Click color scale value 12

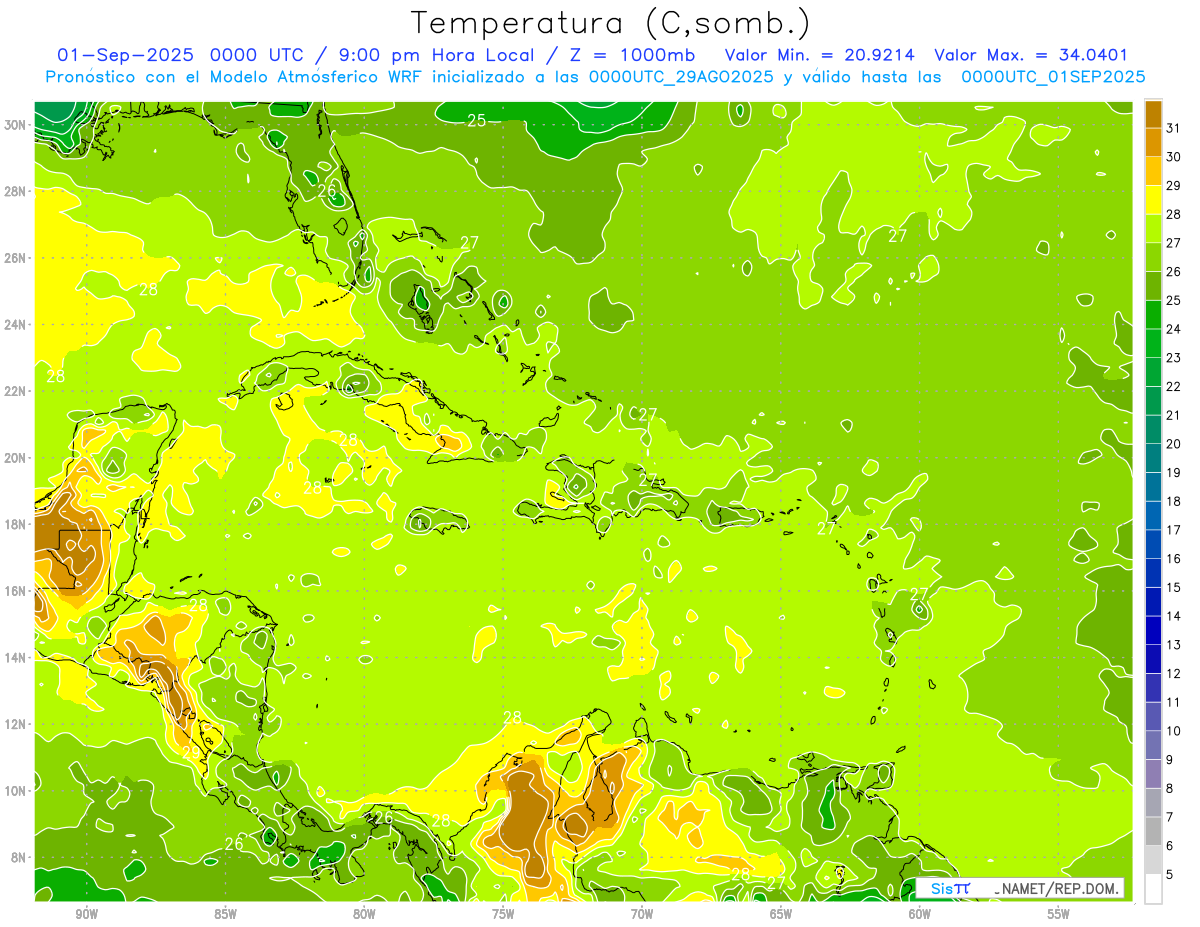pyautogui.click(x=1174, y=674)
